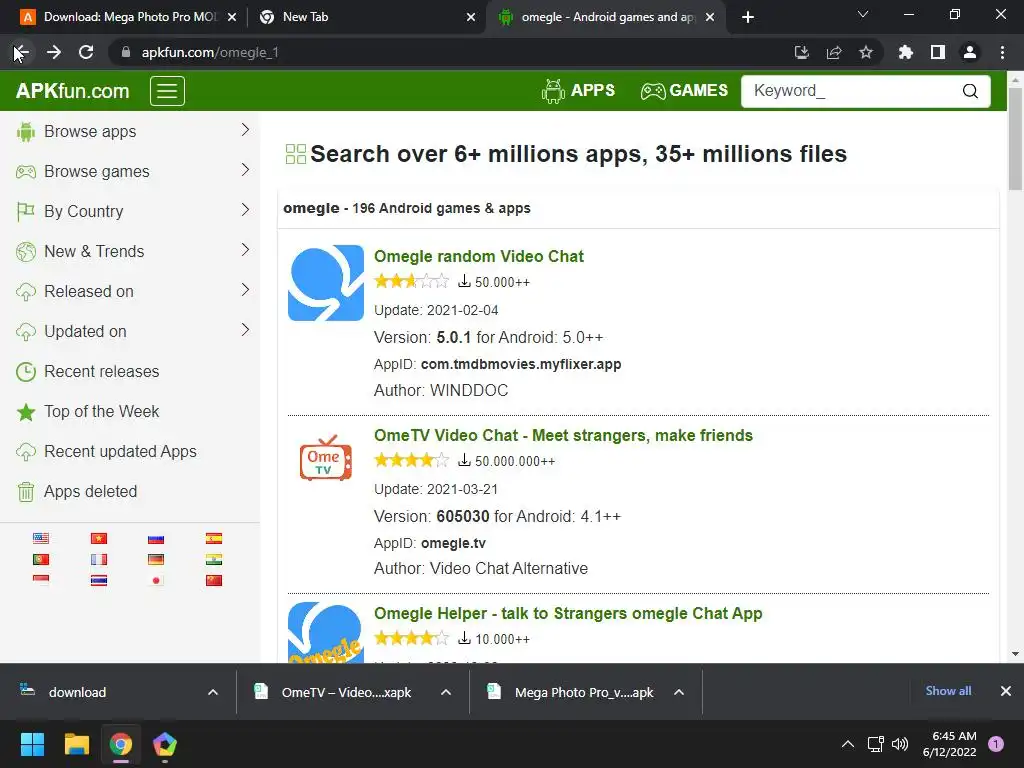Expand the New & Trends chevron
The image size is (1024, 768).
click(x=246, y=249)
